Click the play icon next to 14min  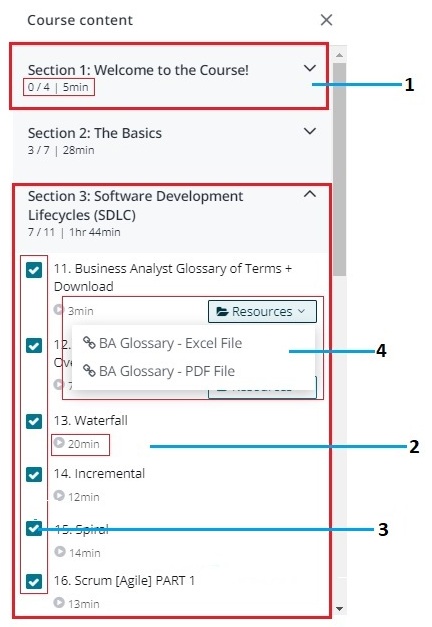coord(60,551)
